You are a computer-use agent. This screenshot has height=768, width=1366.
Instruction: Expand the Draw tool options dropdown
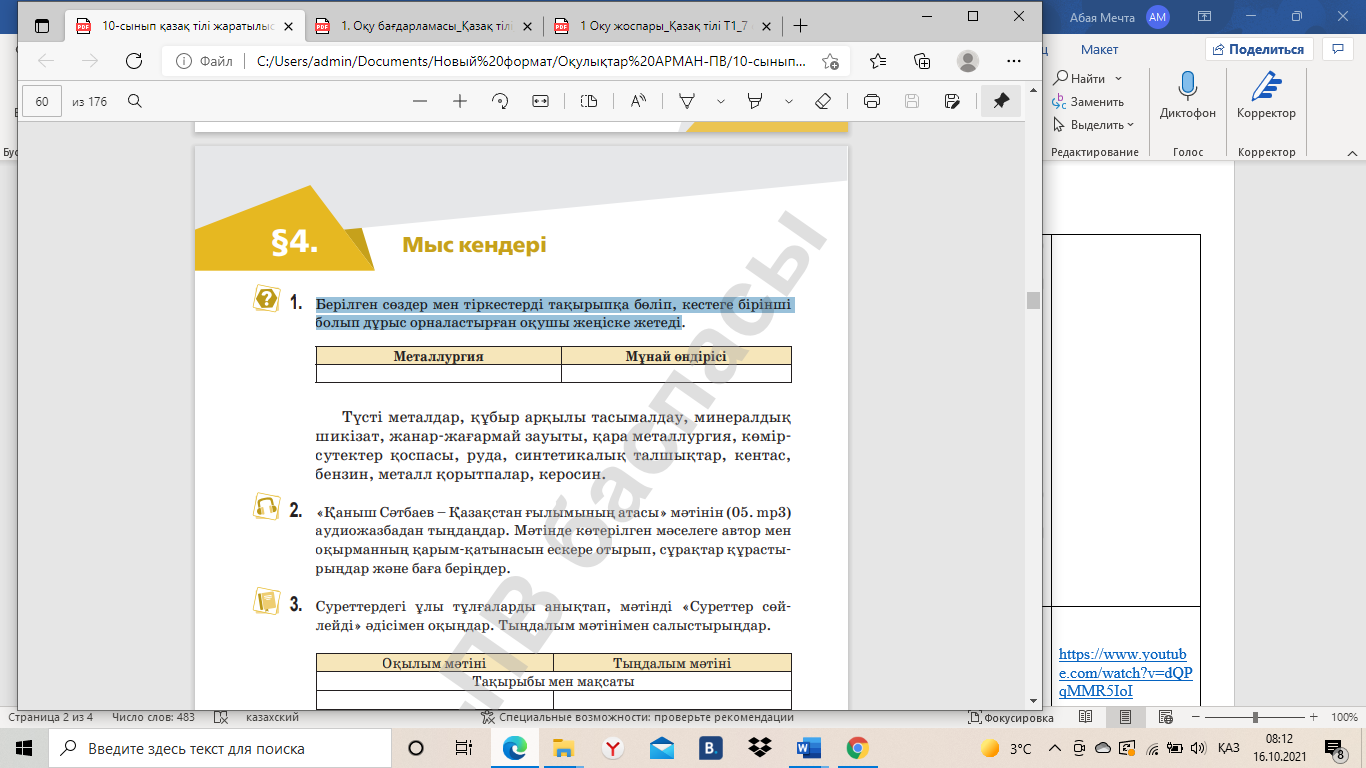[x=720, y=101]
